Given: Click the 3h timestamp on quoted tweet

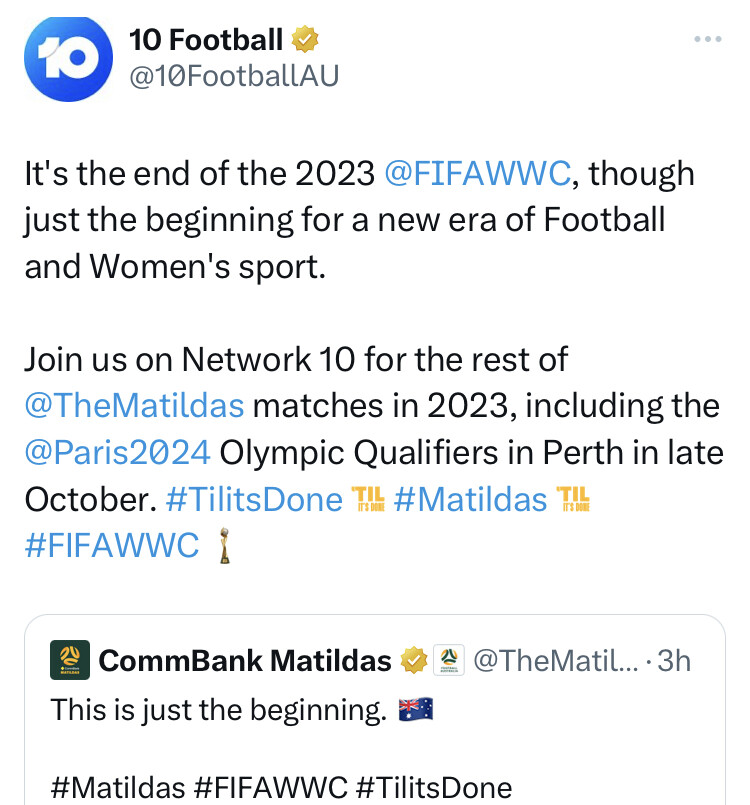Looking at the screenshot, I should [672, 661].
